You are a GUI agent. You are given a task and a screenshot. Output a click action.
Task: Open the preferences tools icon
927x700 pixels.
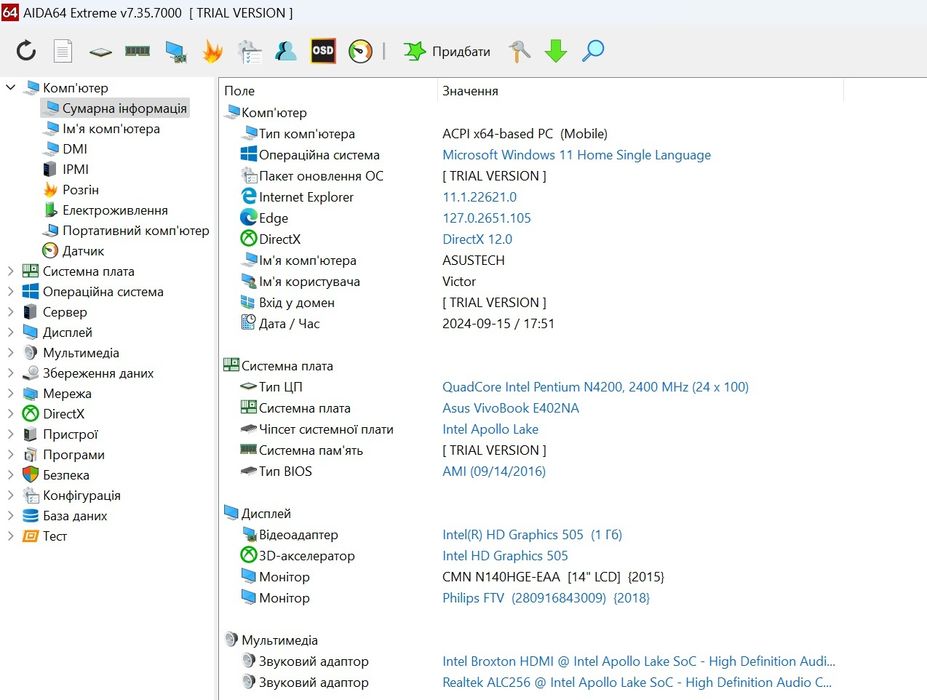pyautogui.click(x=520, y=51)
